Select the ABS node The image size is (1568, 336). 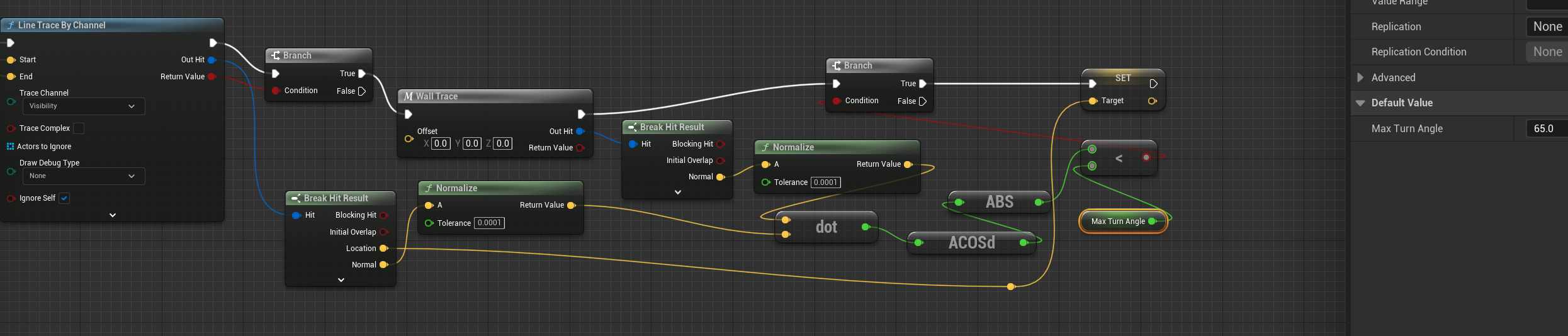click(1000, 202)
